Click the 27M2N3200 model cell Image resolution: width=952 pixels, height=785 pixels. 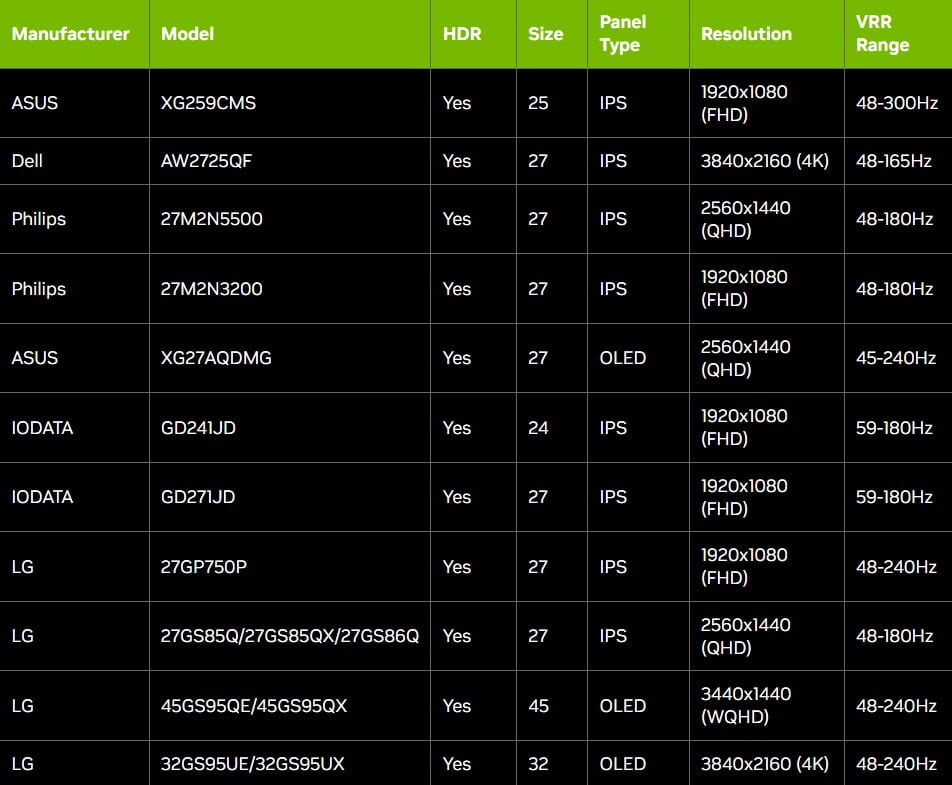[x=212, y=289]
